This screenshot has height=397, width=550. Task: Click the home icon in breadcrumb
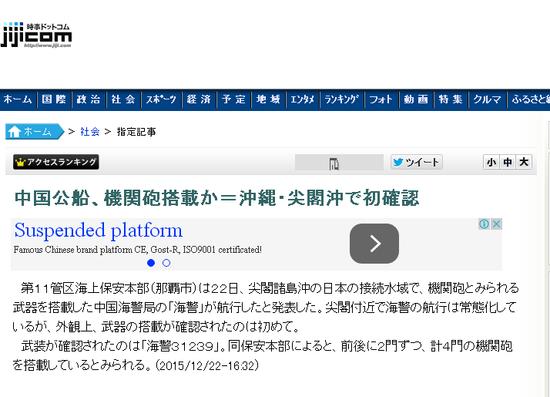point(14,132)
